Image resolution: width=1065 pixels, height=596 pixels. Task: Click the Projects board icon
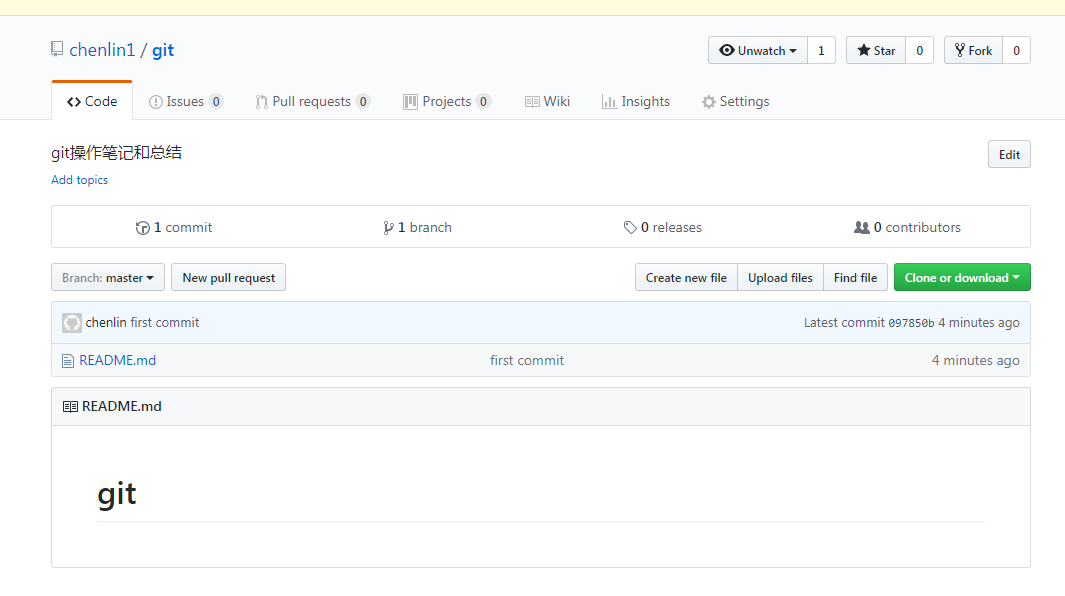click(410, 102)
